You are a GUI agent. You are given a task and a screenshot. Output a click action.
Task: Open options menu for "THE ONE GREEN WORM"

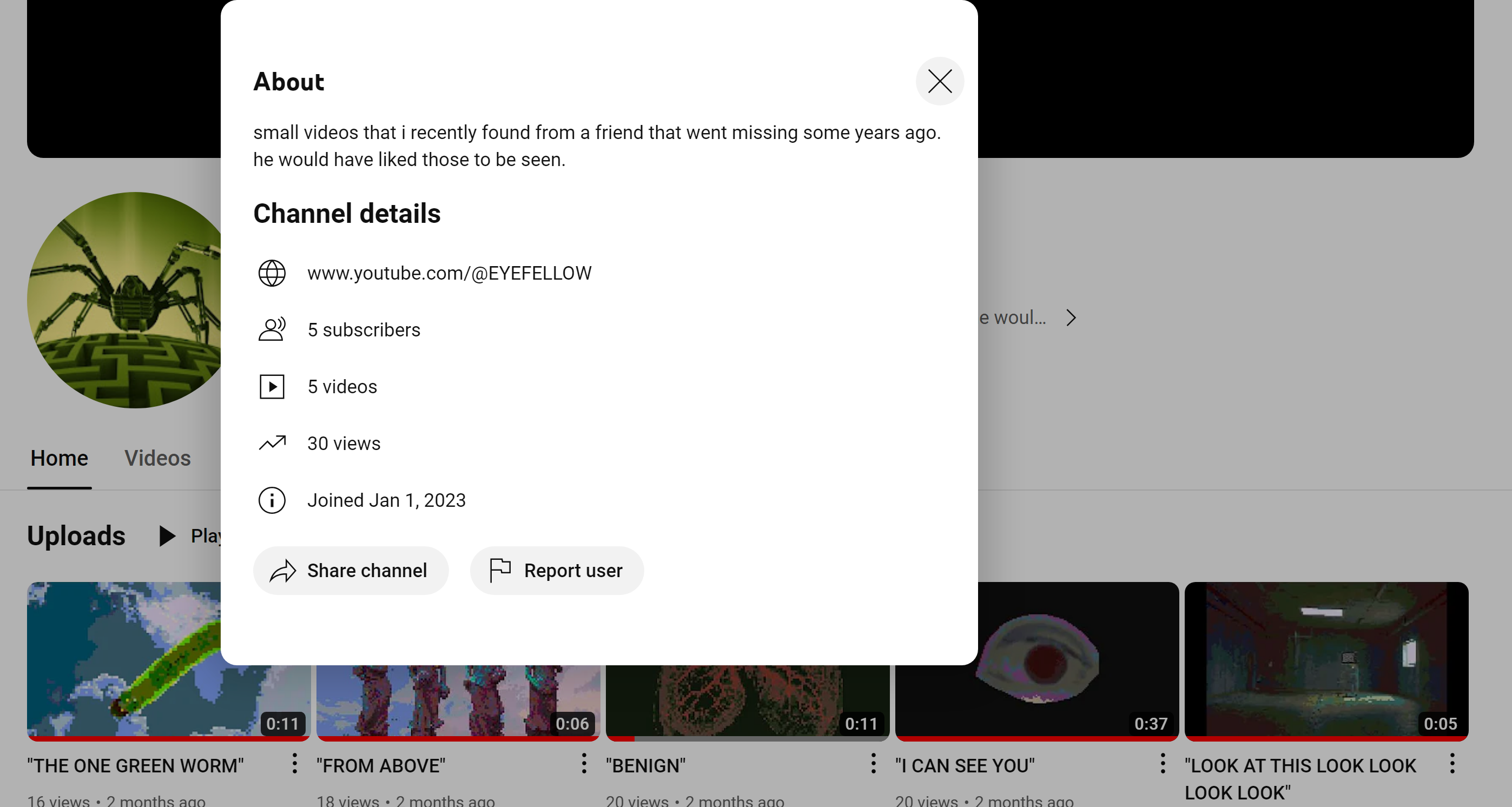(295, 764)
